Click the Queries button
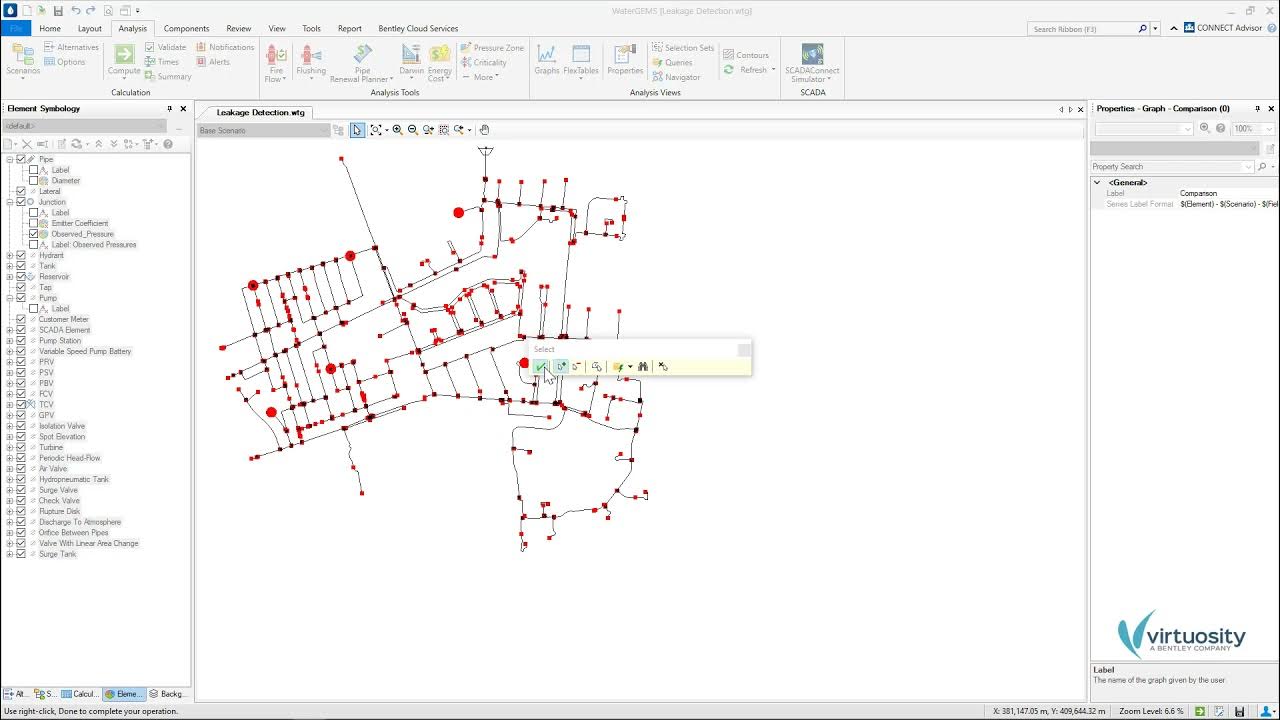The height and width of the screenshot is (720, 1280). 672,62
